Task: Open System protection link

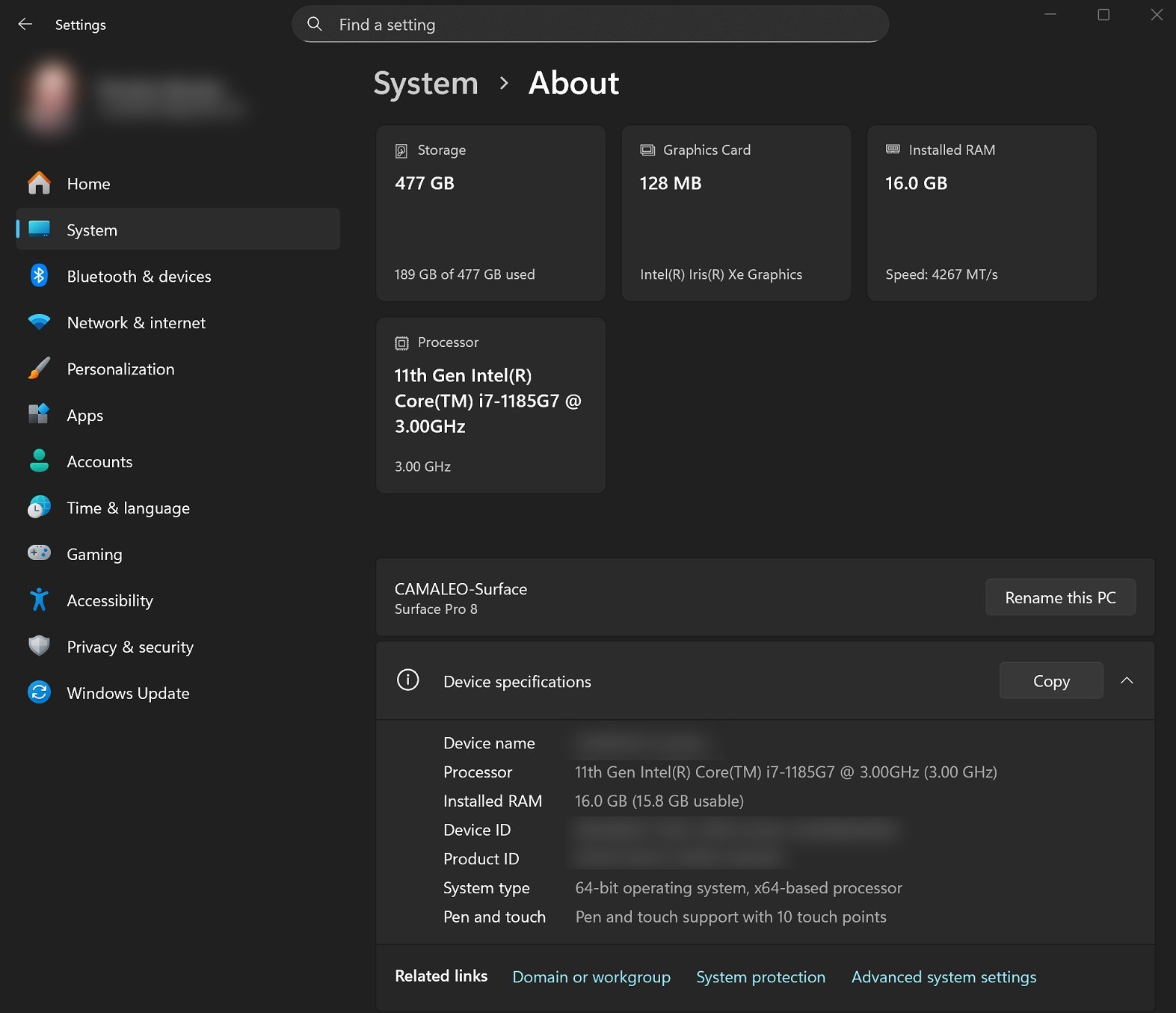Action: click(760, 977)
